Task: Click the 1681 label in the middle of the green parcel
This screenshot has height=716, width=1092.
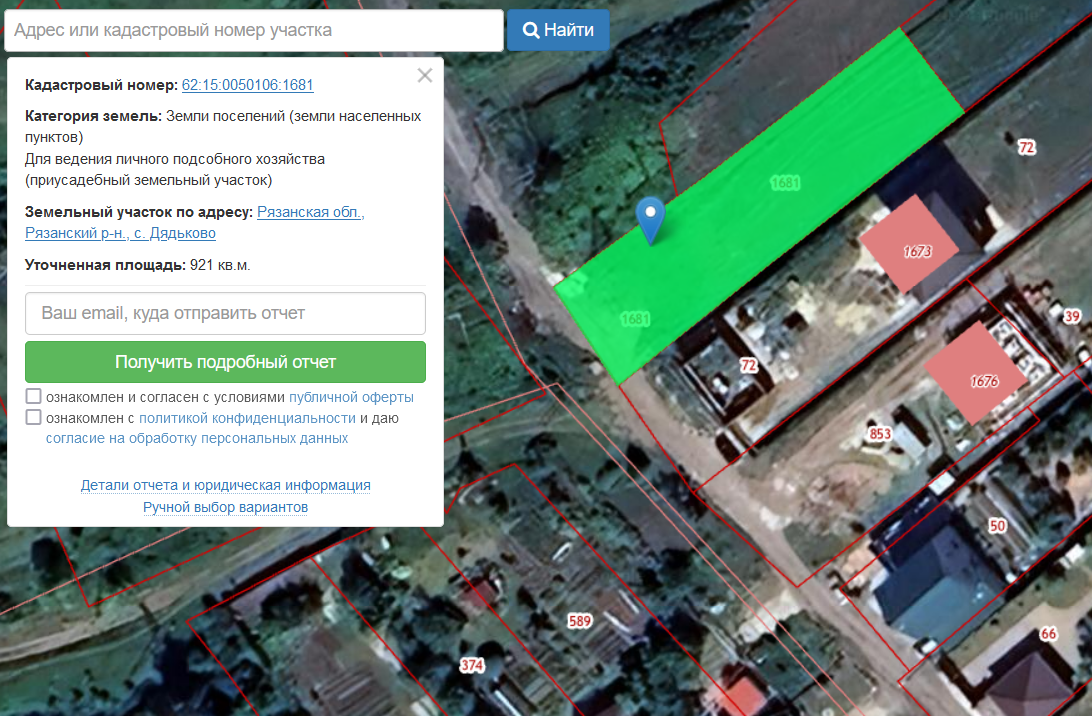Action: [785, 183]
